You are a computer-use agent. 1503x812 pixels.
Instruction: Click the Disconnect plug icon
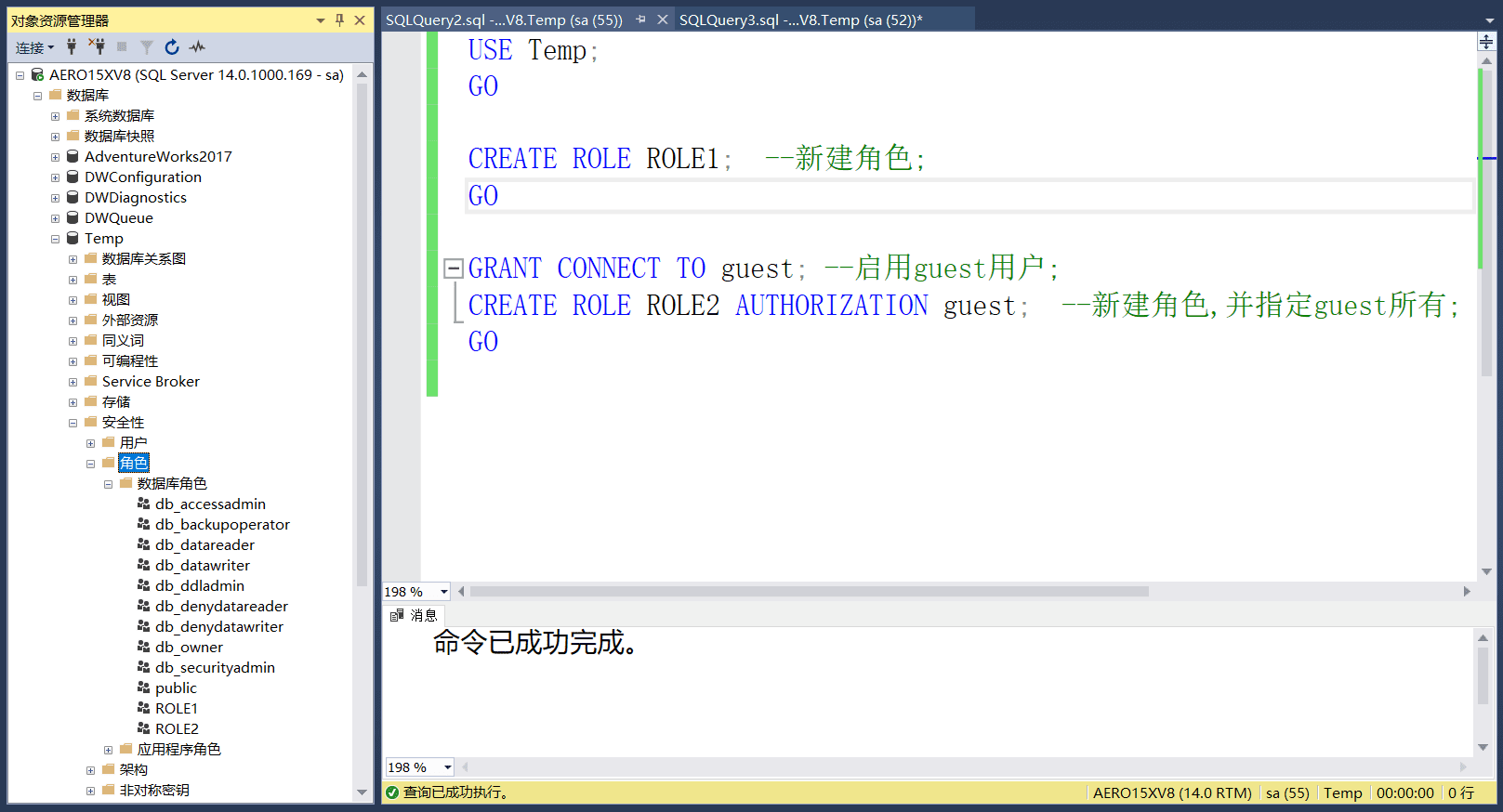pyautogui.click(x=97, y=46)
